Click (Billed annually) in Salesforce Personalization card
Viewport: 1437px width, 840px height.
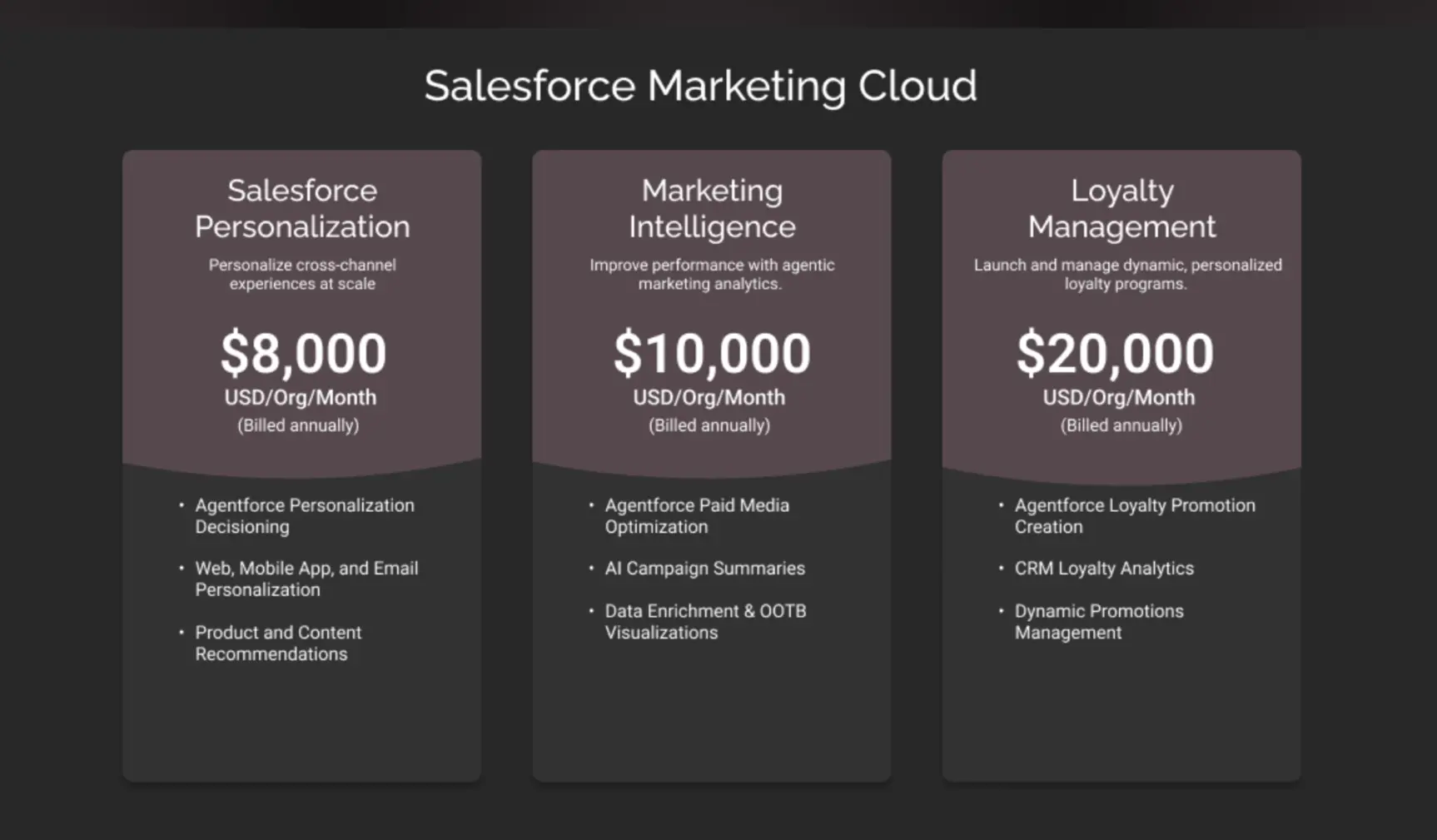click(x=298, y=425)
